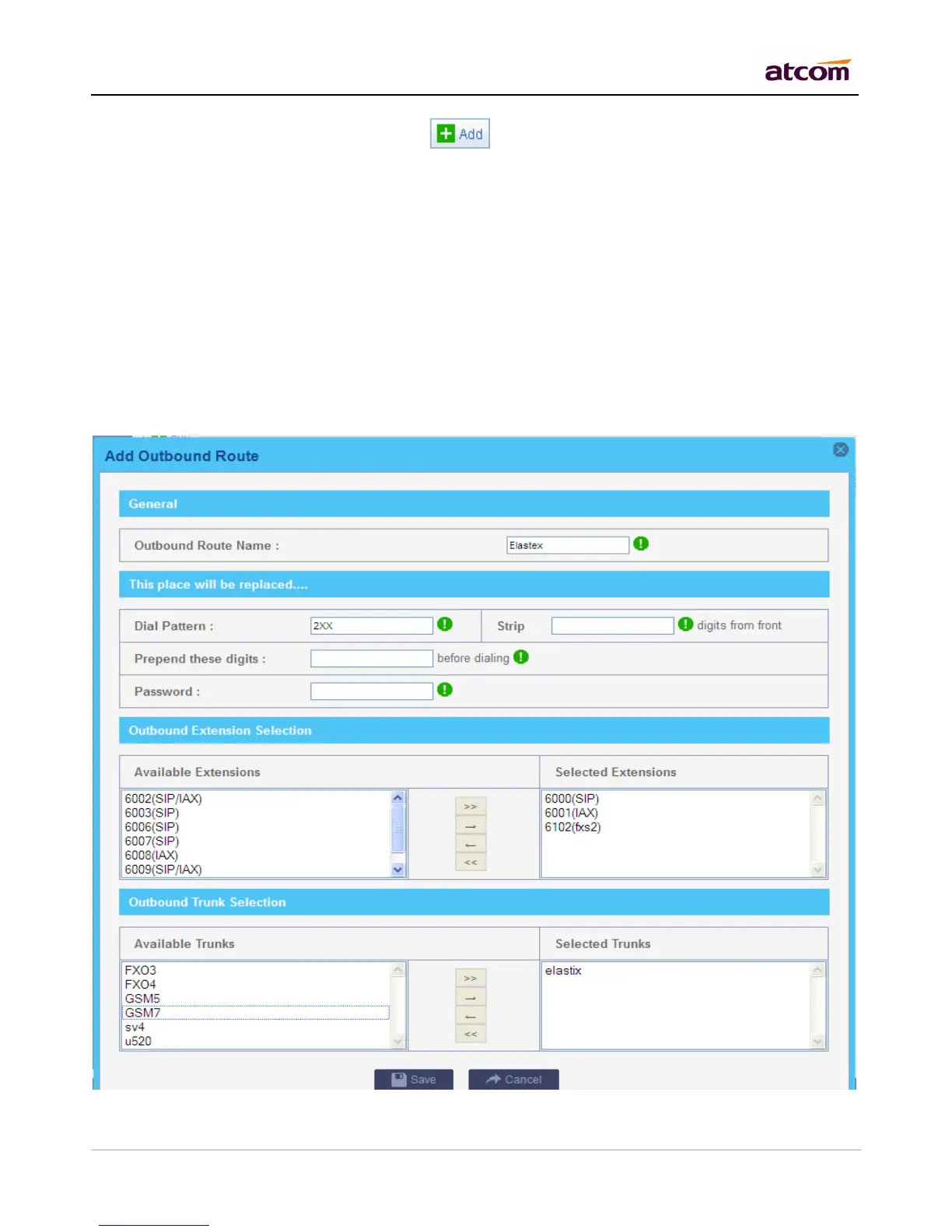Move selected extension right with arrow button
The height and width of the screenshot is (1232, 952).
[471, 825]
